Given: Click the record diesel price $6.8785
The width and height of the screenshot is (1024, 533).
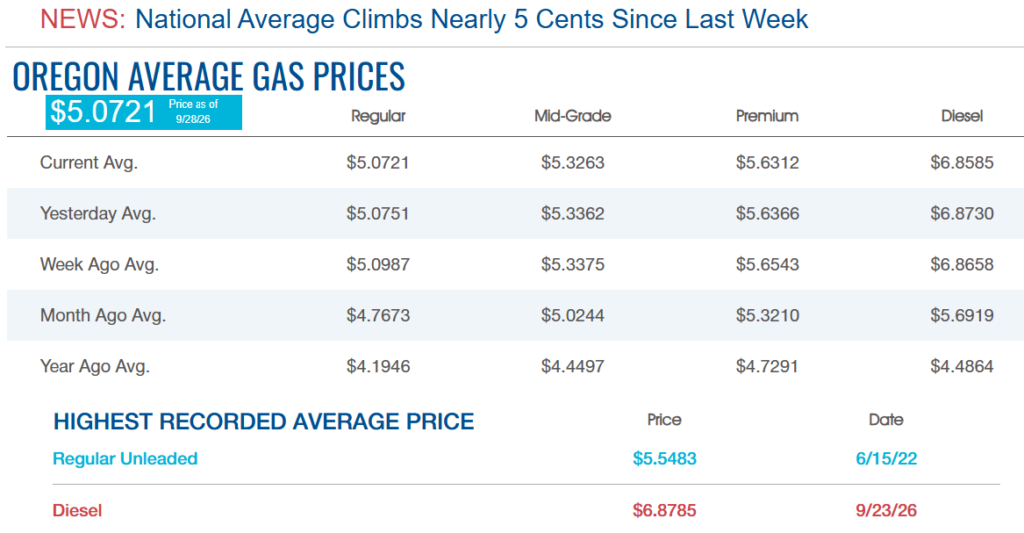Looking at the screenshot, I should coord(664,510).
